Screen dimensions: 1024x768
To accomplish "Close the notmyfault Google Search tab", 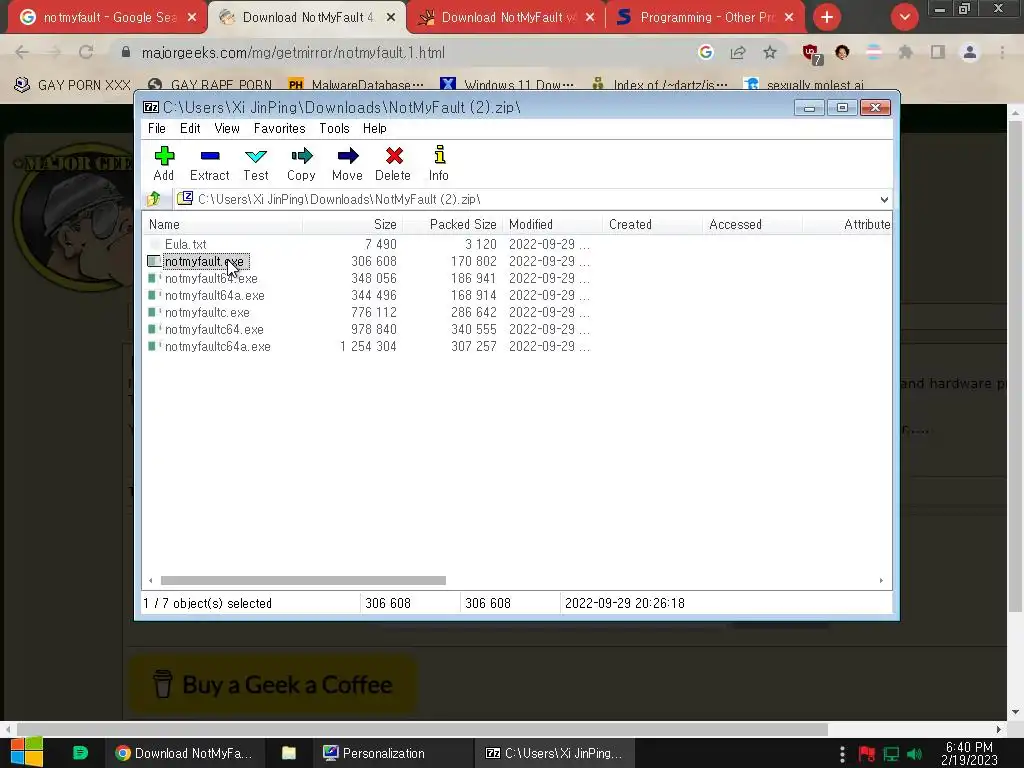I will point(192,18).
